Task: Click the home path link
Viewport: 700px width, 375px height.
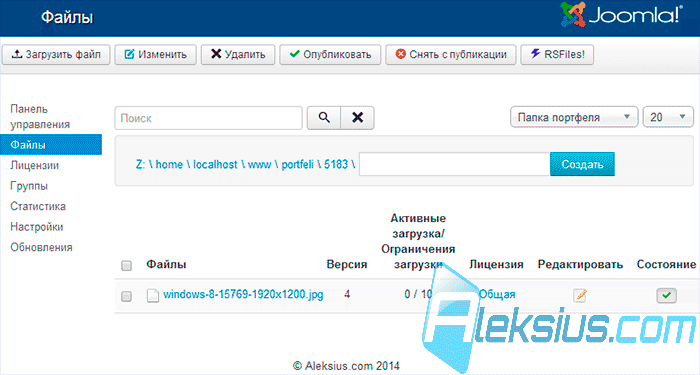Action: 169,164
